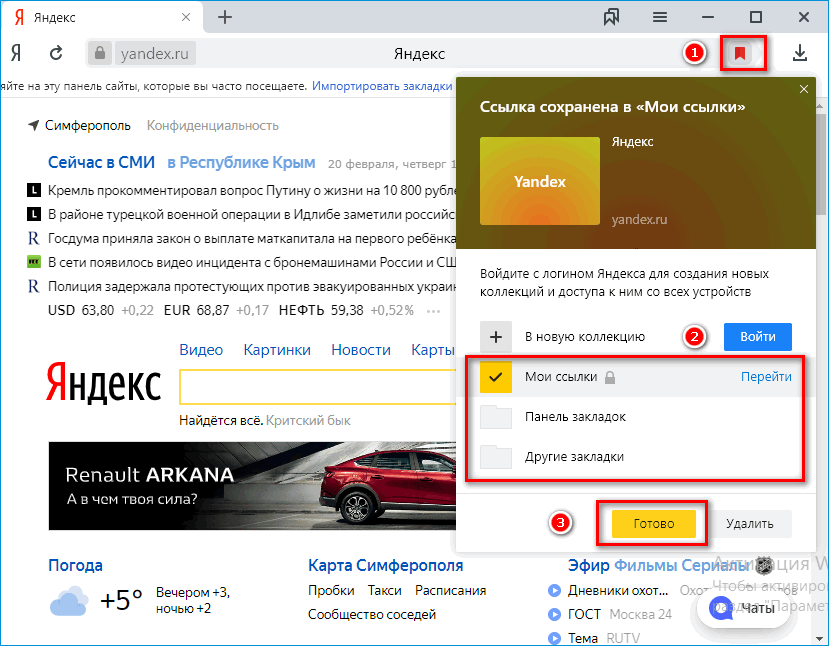This screenshot has height=646, width=829.
Task: Open the Новости section link
Action: [x=361, y=349]
